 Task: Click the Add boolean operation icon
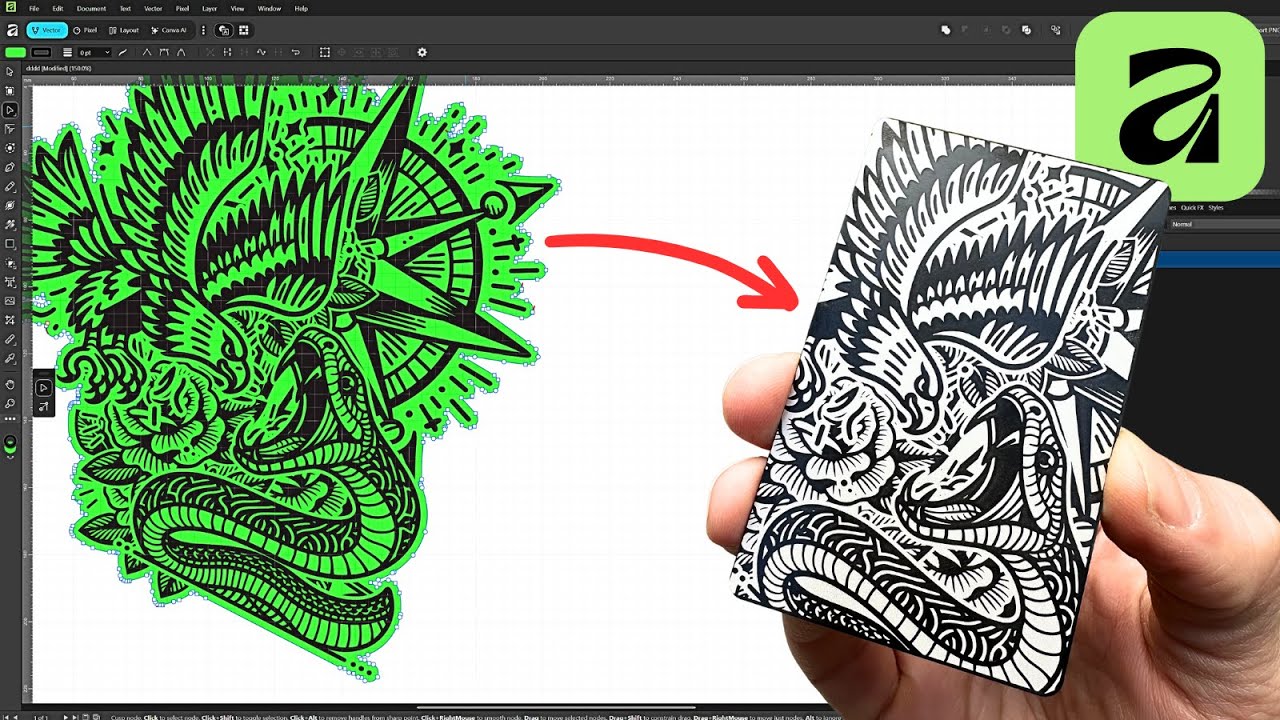click(x=946, y=30)
